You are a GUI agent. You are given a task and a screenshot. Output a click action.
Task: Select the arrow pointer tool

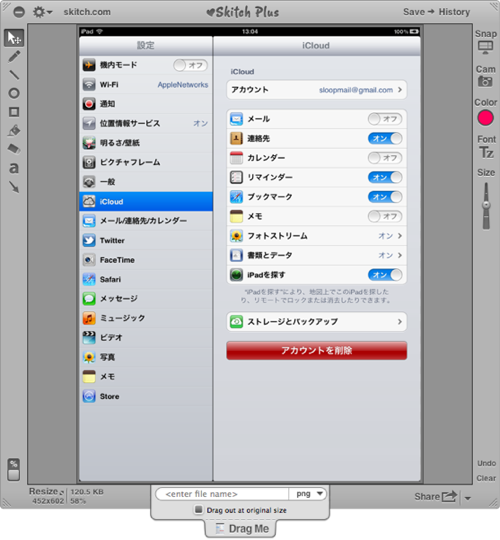(14, 38)
